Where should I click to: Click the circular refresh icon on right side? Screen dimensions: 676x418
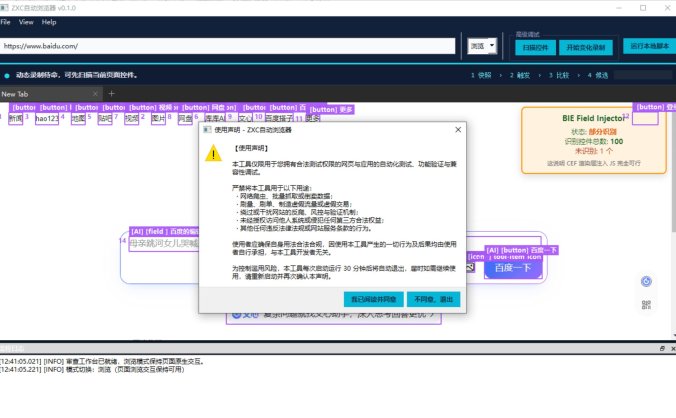pyautogui.click(x=646, y=281)
